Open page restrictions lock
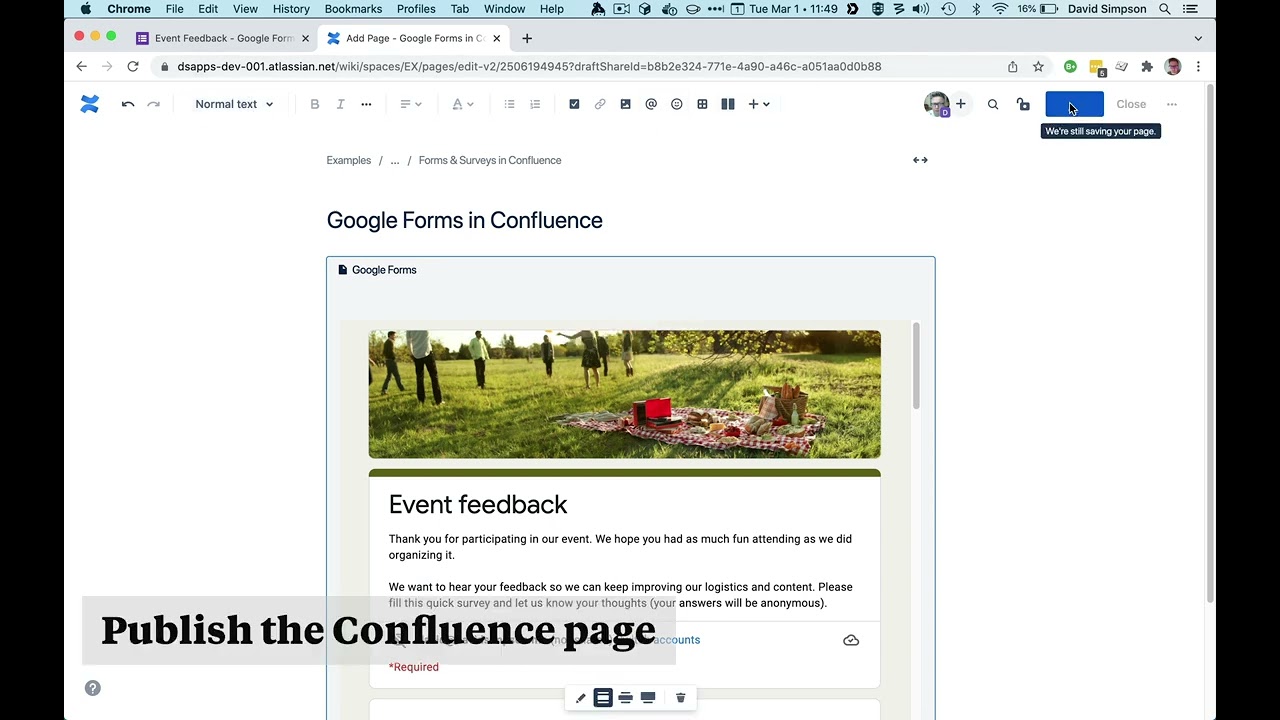1280x720 pixels. point(1023,104)
